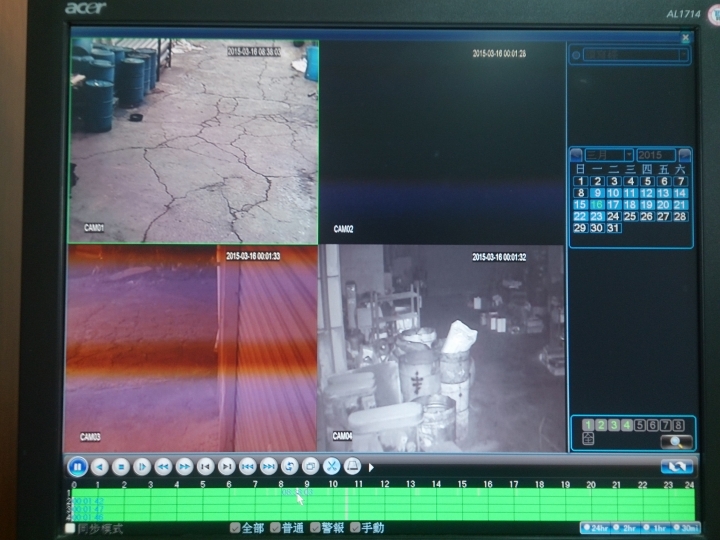Enable channel 6 in the channel selector
720x540 pixels.
652,425
